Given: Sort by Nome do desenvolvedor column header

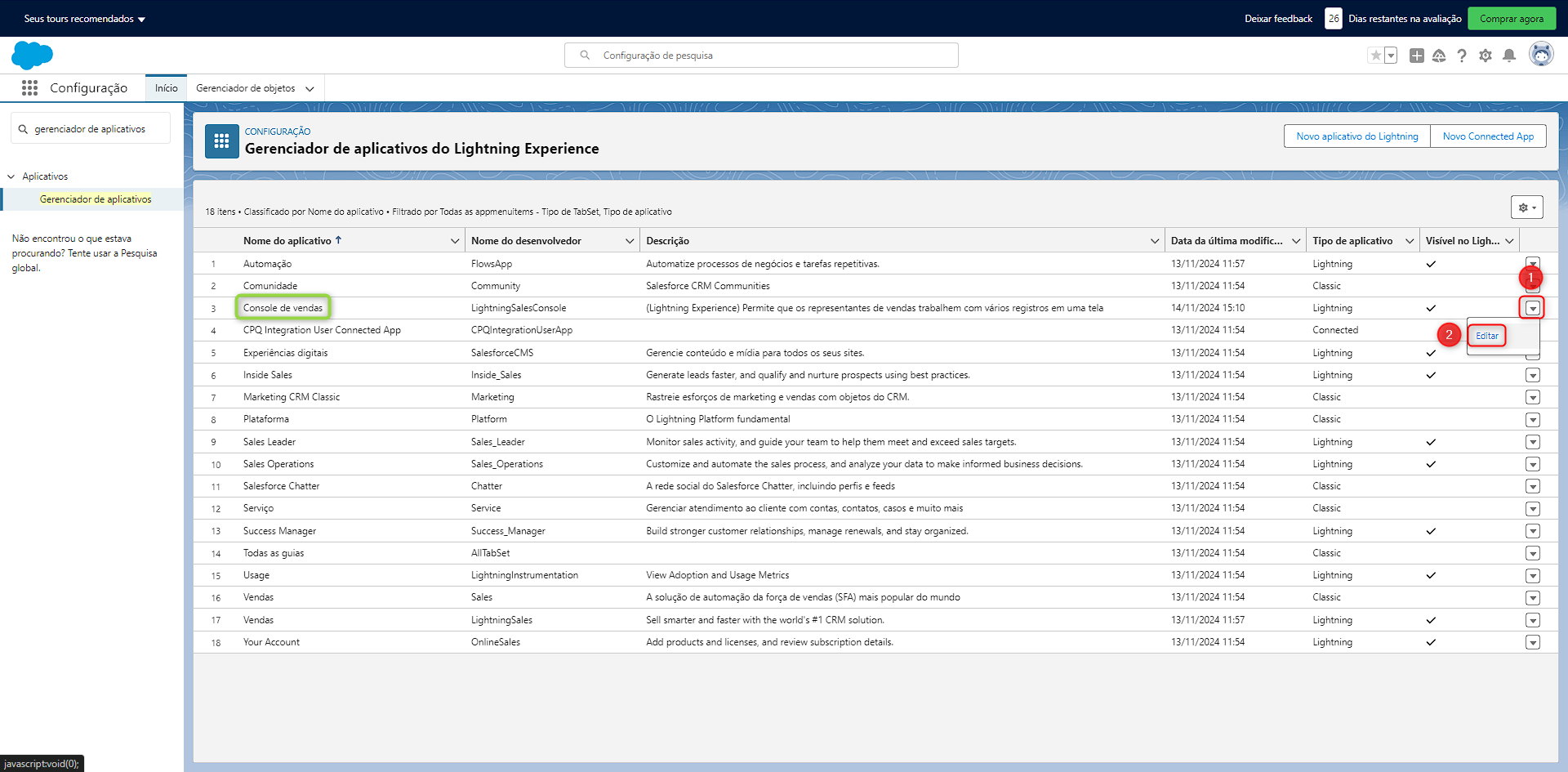Looking at the screenshot, I should coord(526,241).
